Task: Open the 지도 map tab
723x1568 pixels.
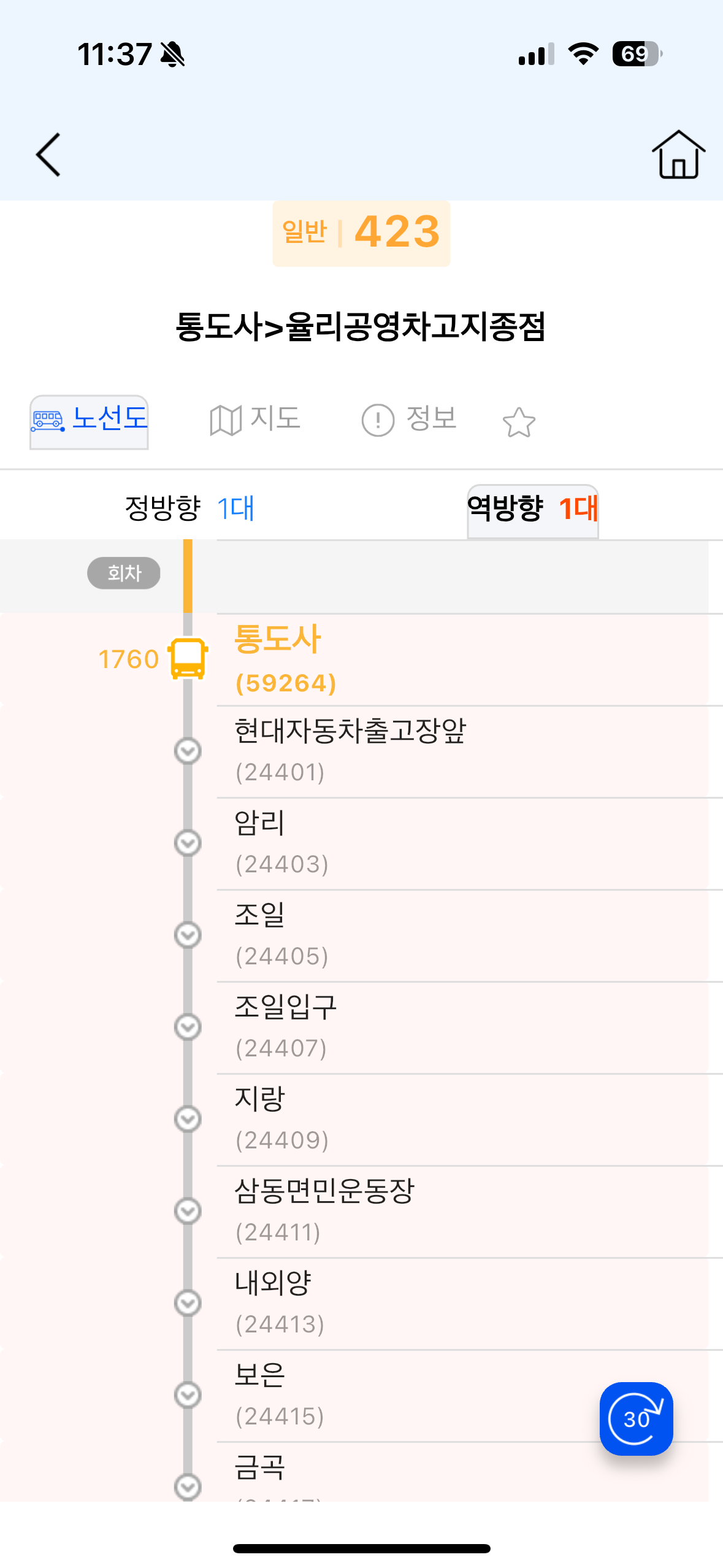Action: tap(255, 420)
